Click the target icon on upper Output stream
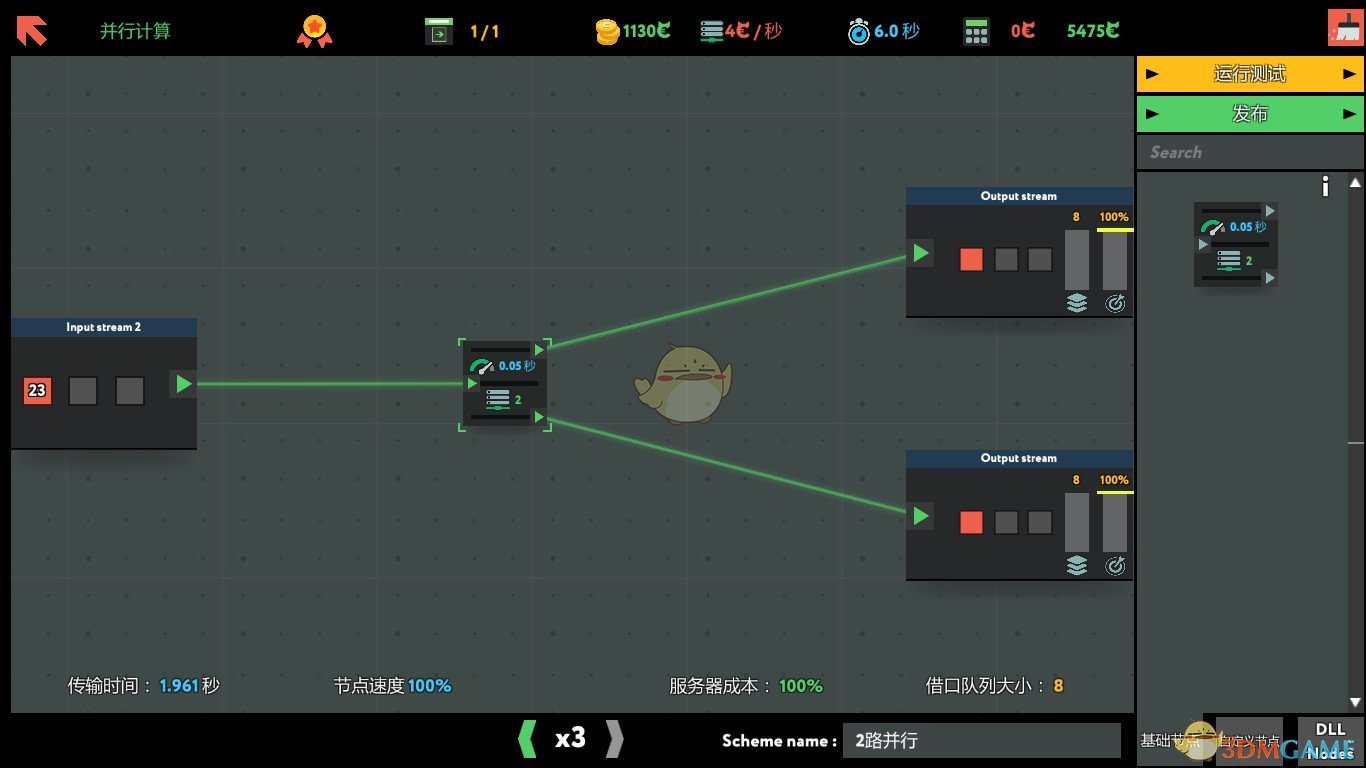 [x=1115, y=303]
